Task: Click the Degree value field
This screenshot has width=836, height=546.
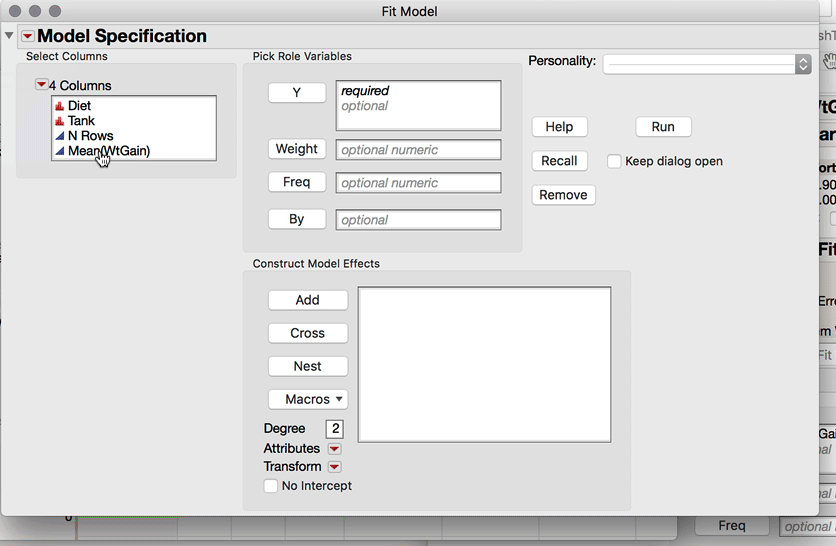Action: point(335,429)
